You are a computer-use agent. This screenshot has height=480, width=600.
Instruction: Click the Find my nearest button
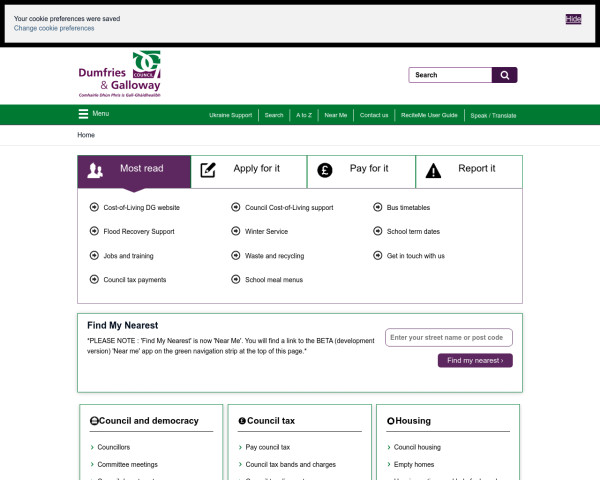(x=475, y=360)
